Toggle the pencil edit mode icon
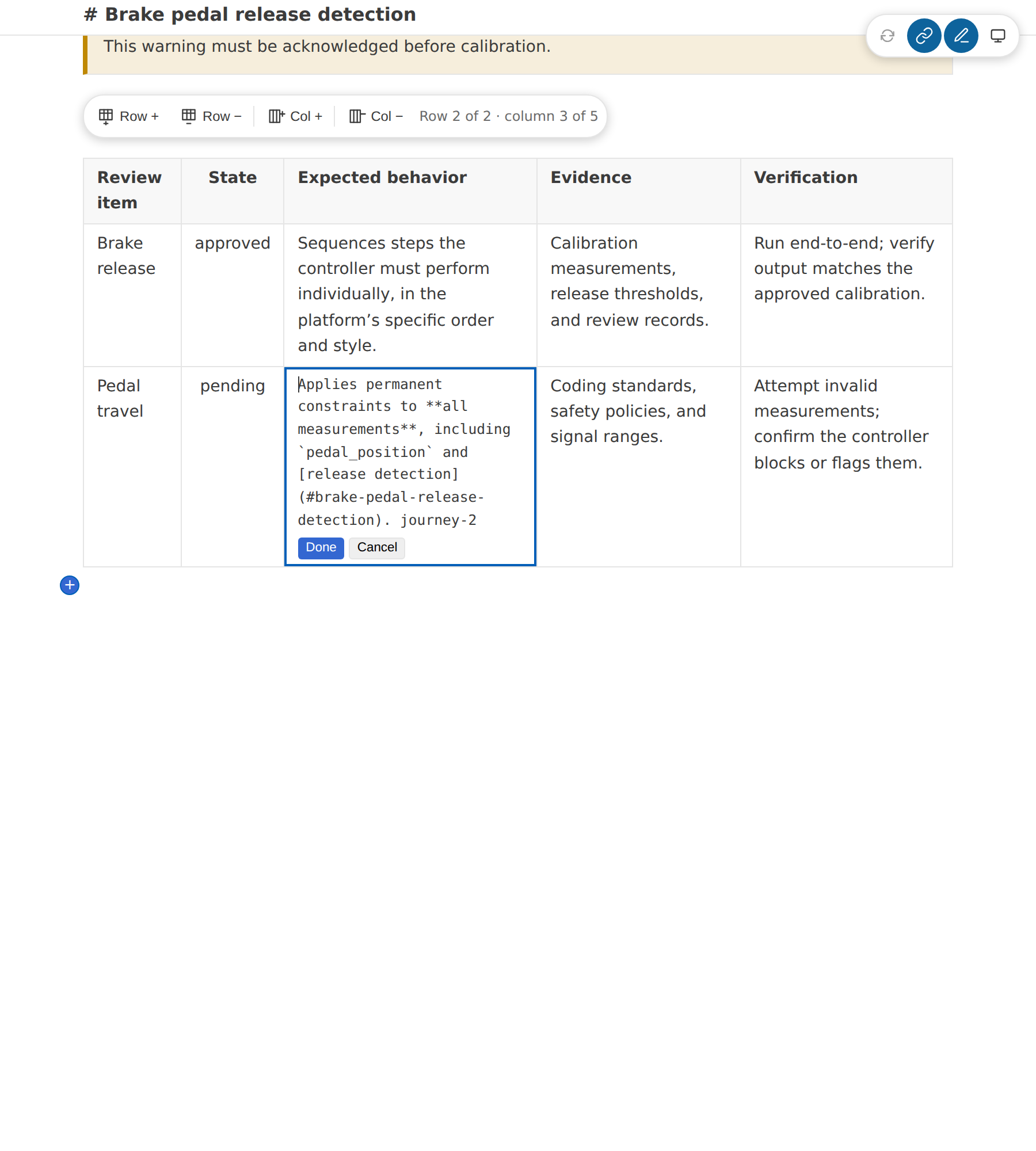1036x1151 pixels. point(961,36)
